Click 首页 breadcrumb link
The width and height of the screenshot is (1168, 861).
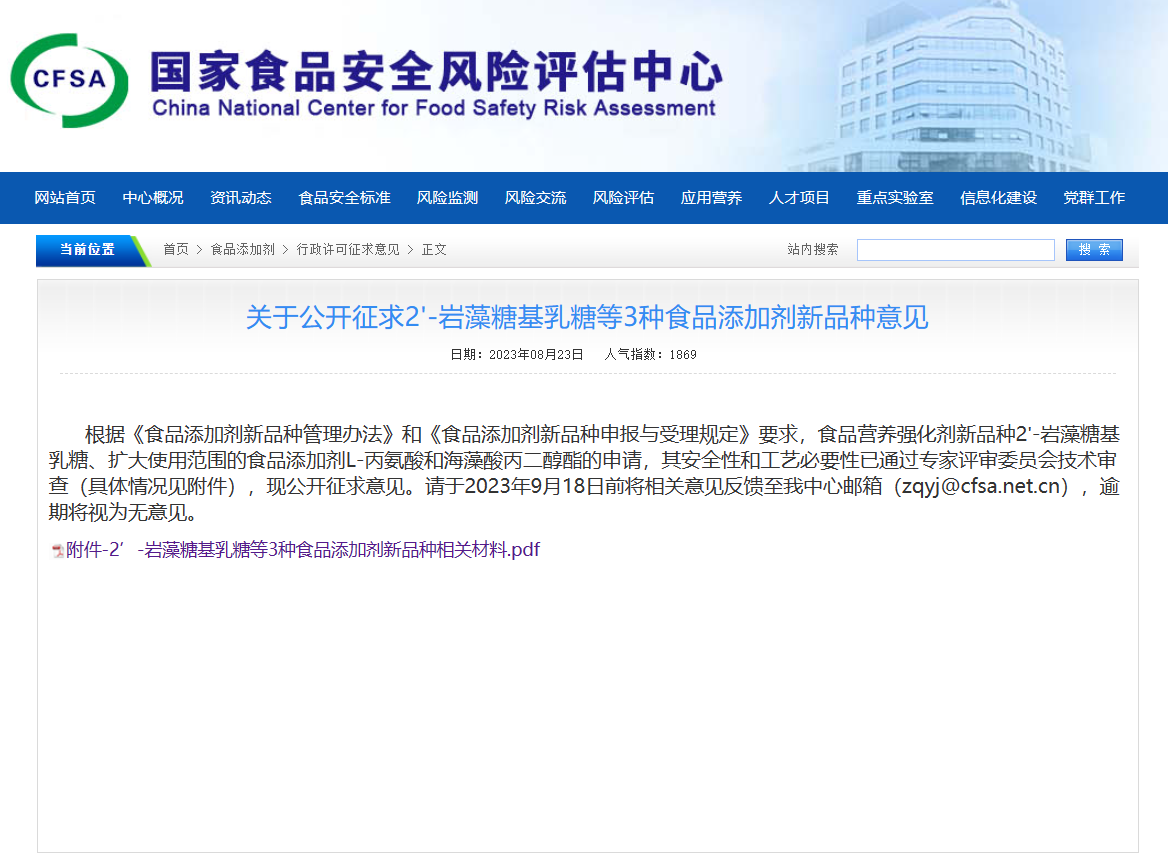176,250
